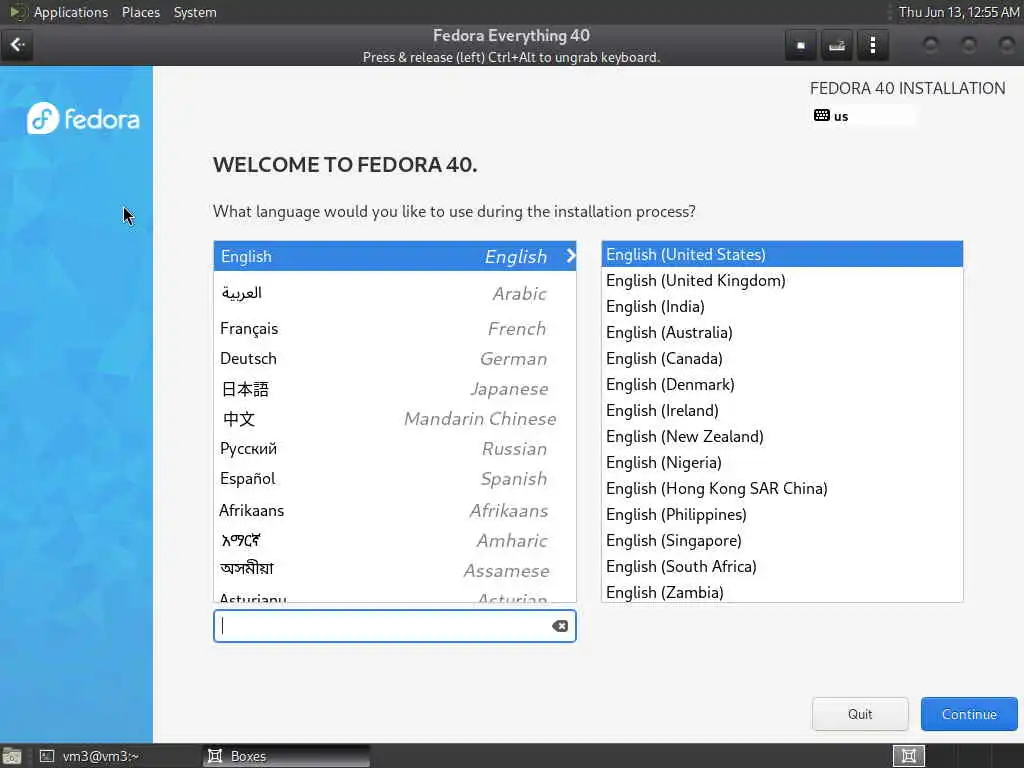Select Русский (Russian) language

[395, 449]
